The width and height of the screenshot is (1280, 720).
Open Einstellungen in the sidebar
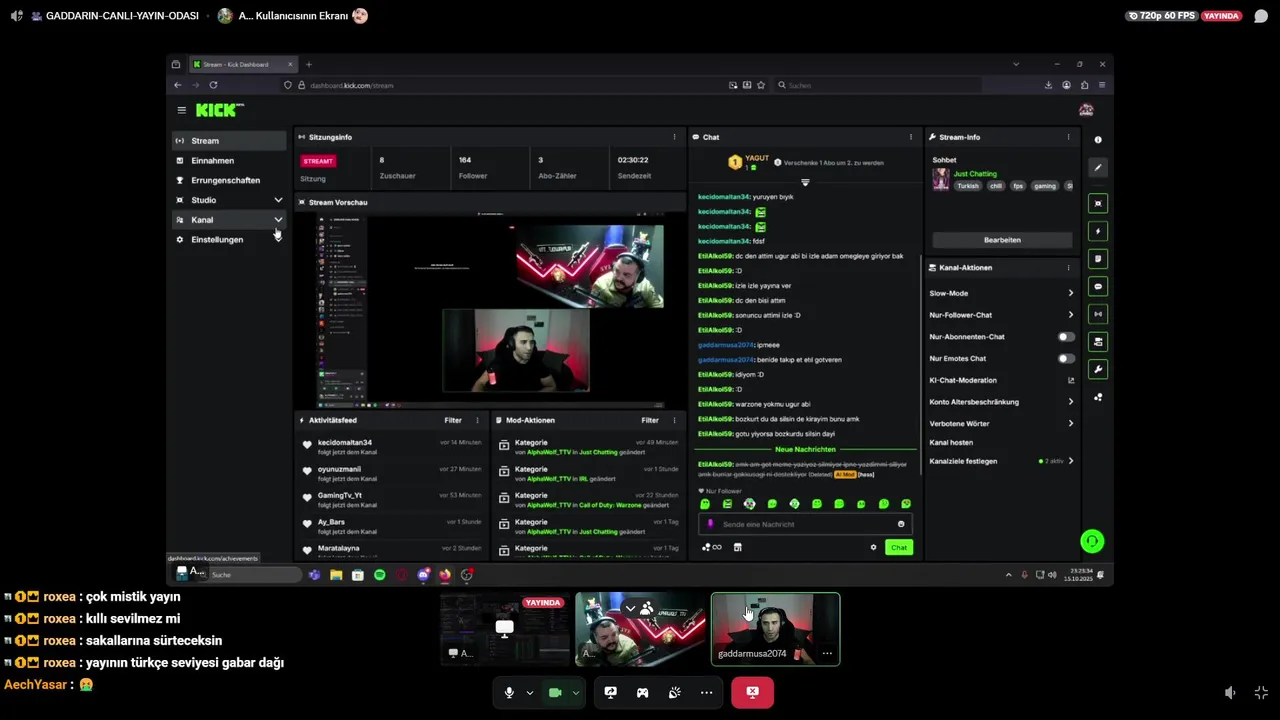[x=230, y=240]
